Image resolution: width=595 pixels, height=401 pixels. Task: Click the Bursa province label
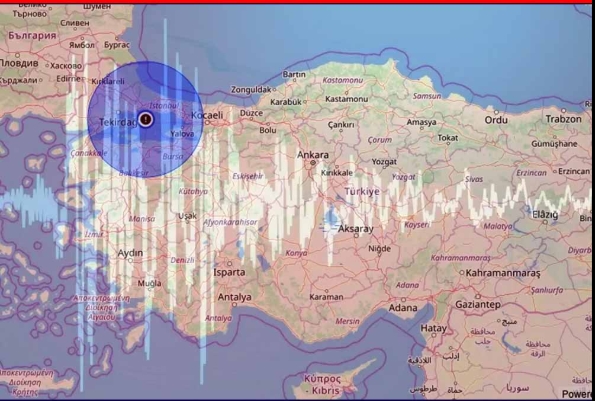(x=173, y=156)
